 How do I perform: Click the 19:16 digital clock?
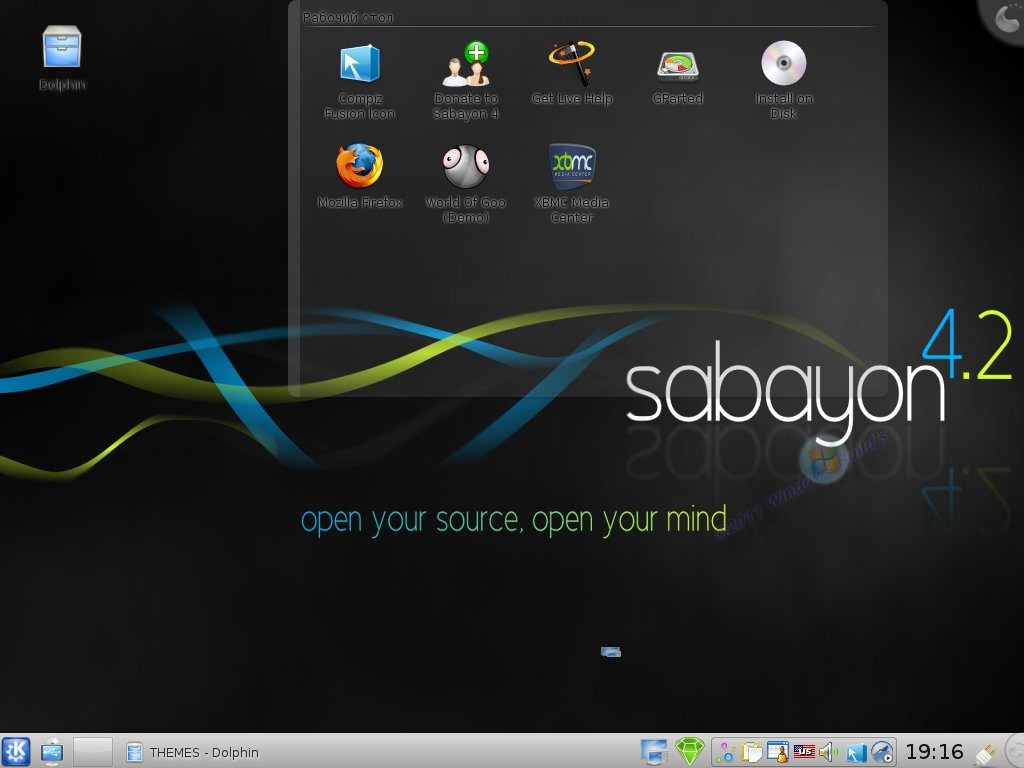935,752
